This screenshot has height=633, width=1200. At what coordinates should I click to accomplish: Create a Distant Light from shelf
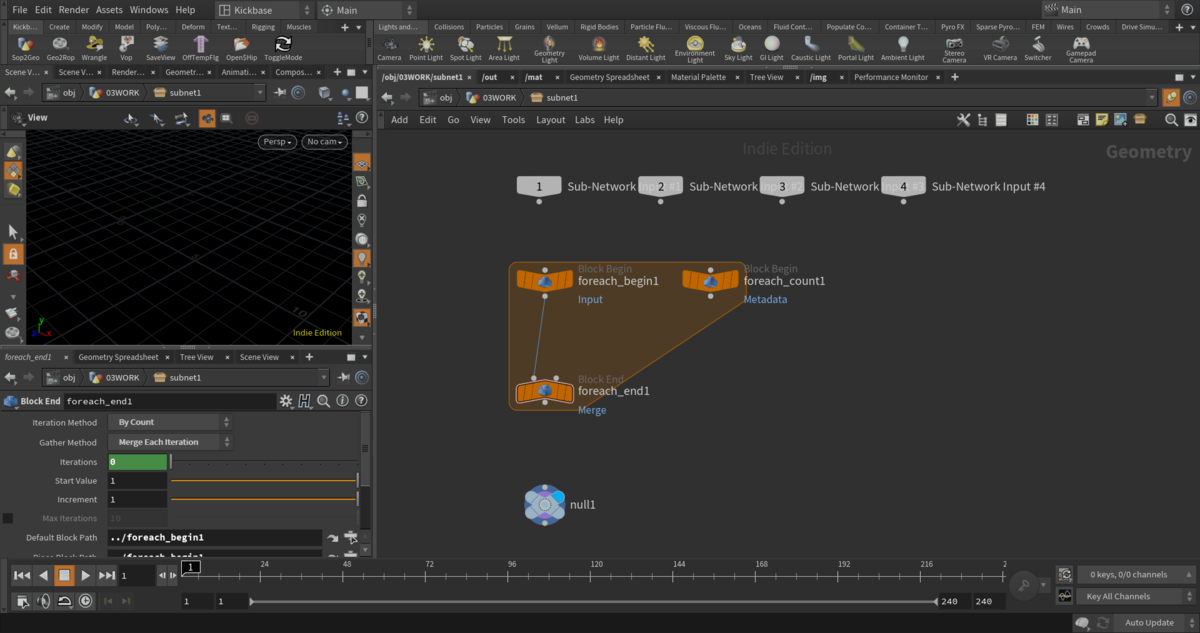[645, 49]
